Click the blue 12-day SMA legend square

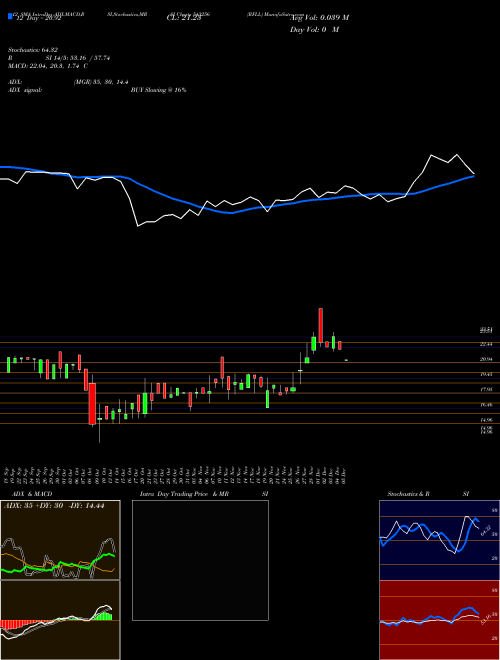10,16
